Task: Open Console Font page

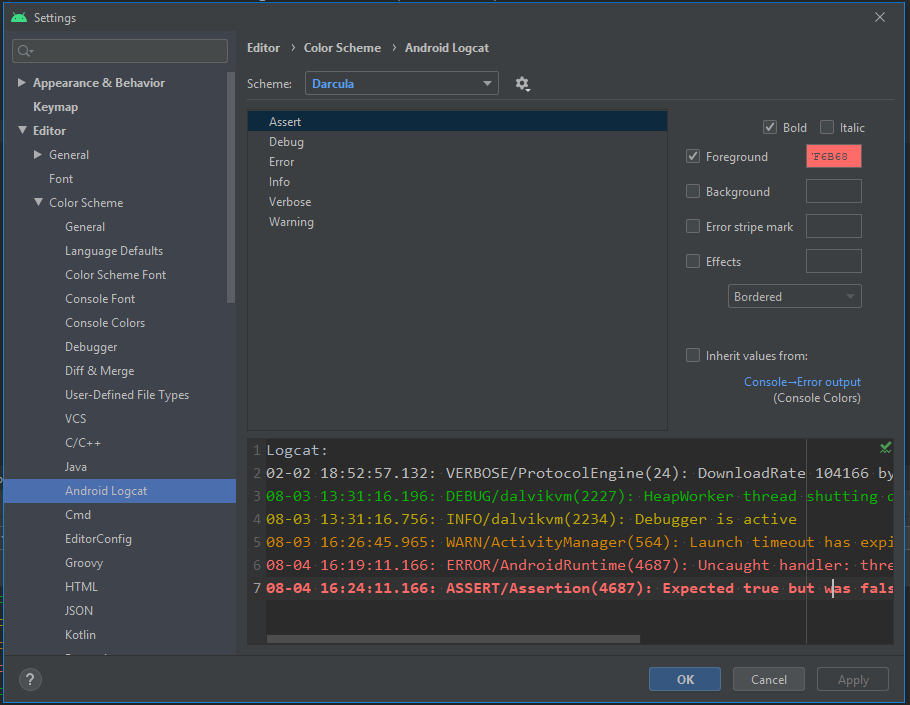Action: pyautogui.click(x=100, y=299)
